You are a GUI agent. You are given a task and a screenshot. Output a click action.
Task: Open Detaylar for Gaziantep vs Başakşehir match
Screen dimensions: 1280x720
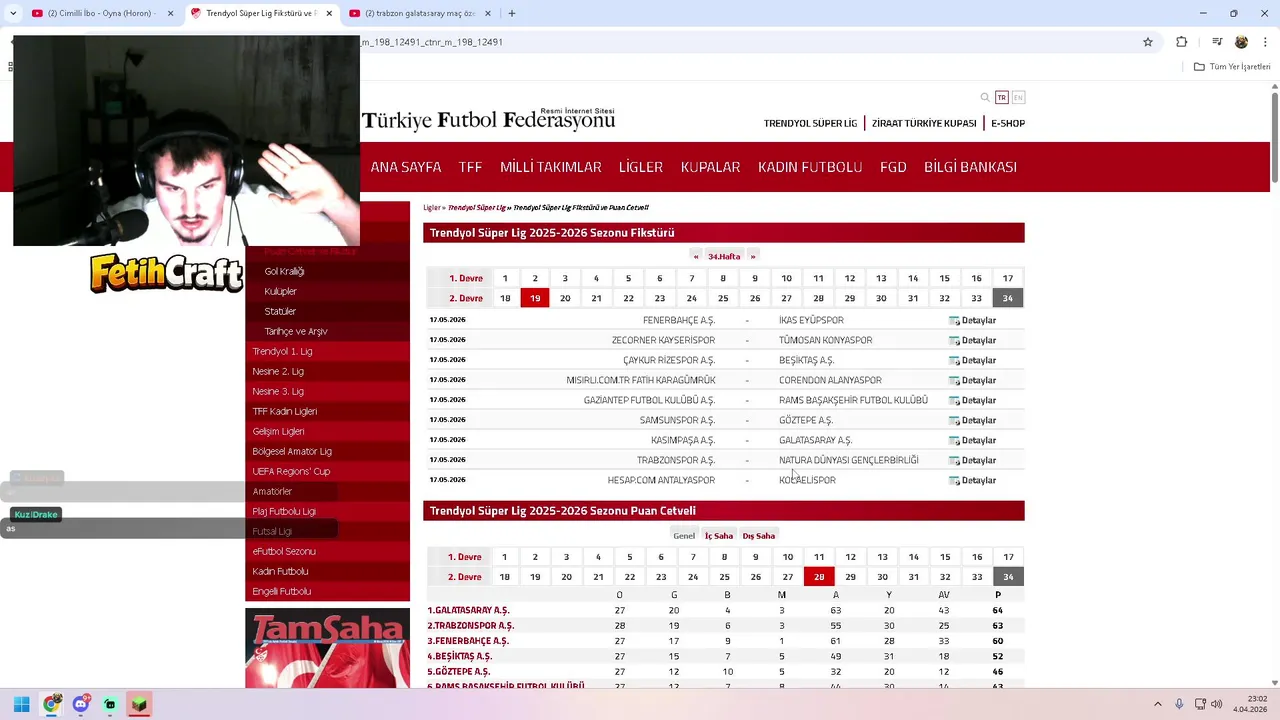pos(972,400)
